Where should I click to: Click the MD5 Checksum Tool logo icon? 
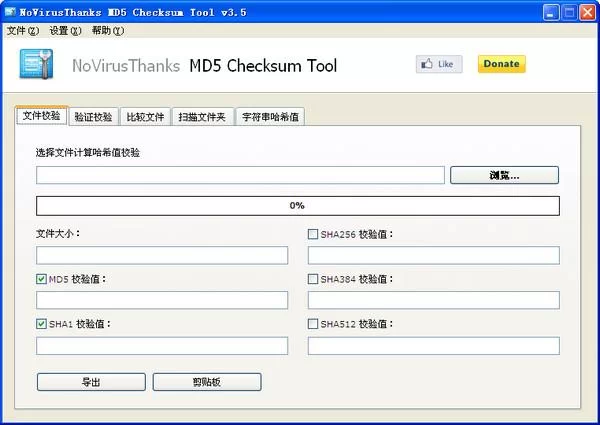click(x=36, y=64)
